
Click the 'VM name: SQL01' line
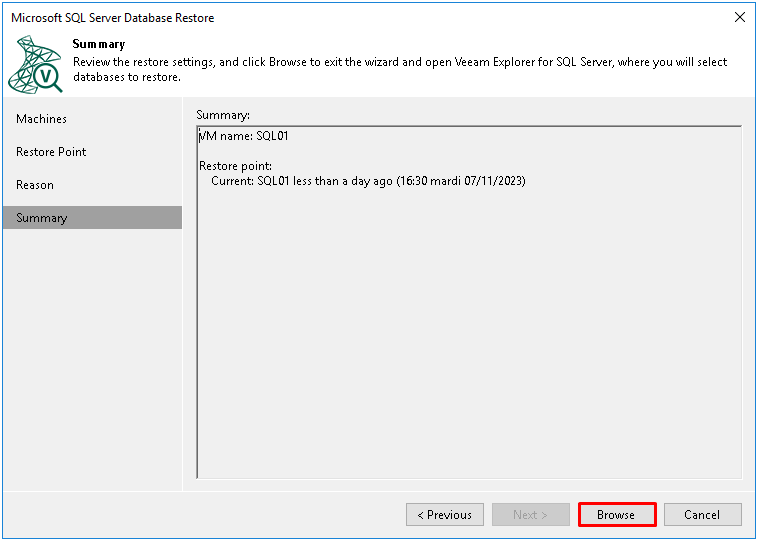point(243,136)
